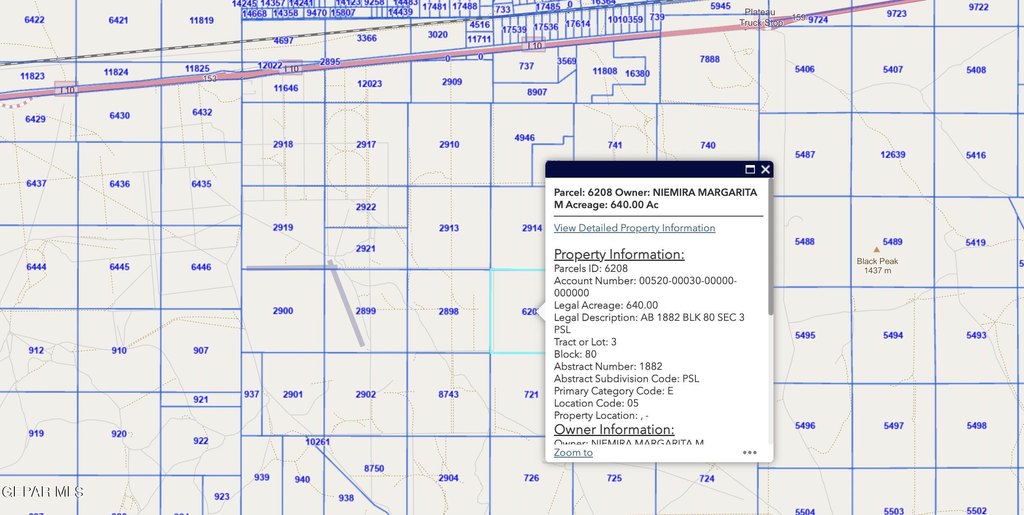Select parcel 10261 on the map
The width and height of the screenshot is (1024, 515).
[317, 441]
